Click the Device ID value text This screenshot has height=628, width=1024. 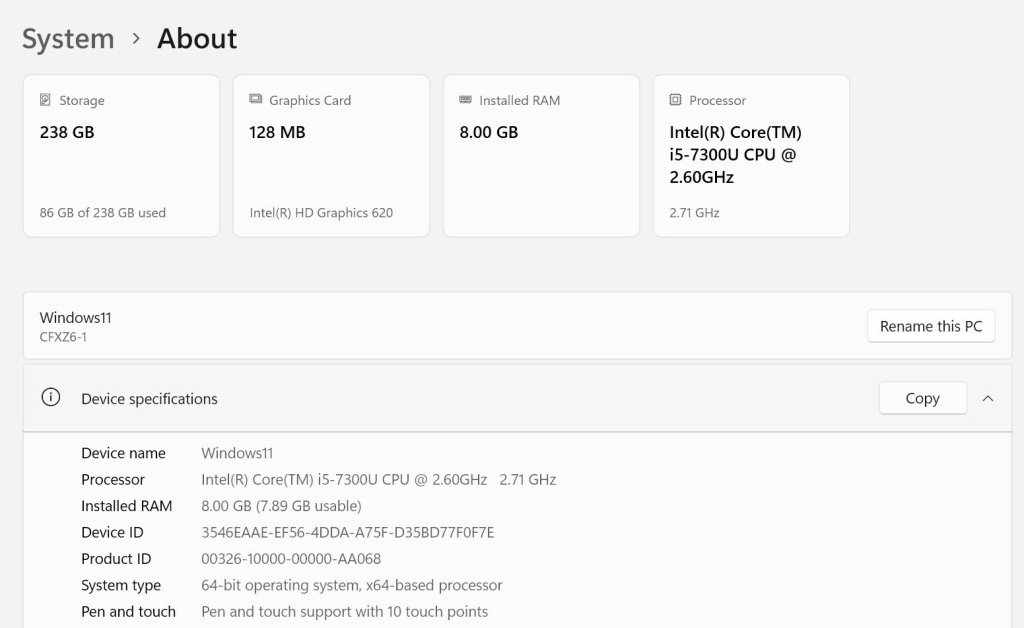pos(348,532)
